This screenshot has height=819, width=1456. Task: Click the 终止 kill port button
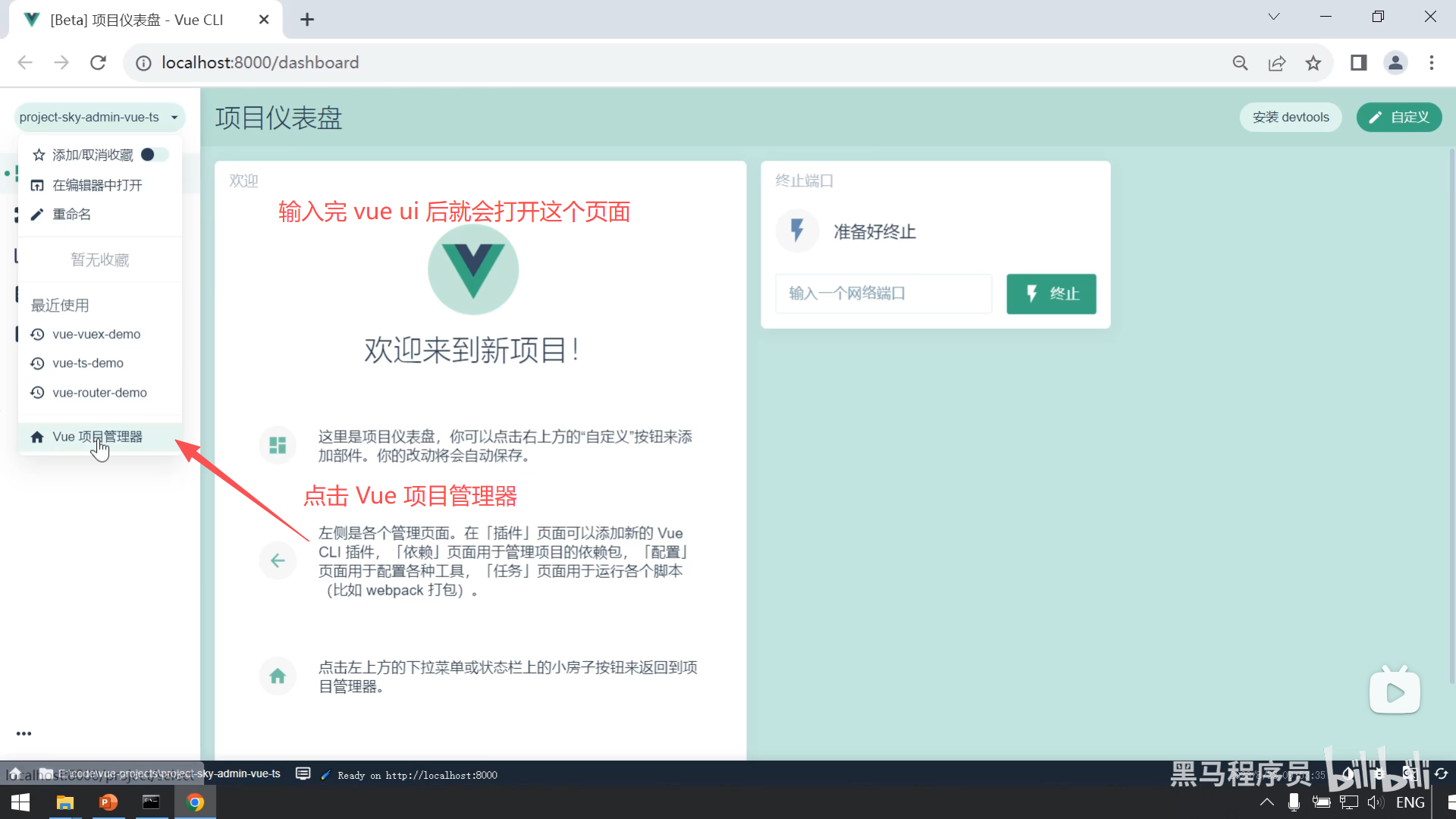[1051, 293]
